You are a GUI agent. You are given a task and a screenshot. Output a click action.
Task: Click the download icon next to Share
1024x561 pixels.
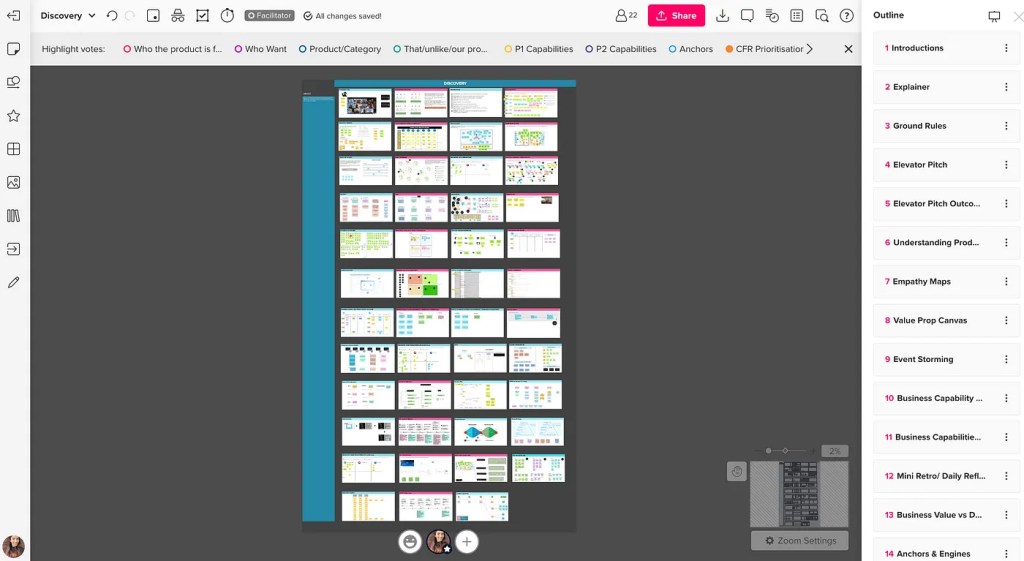pyautogui.click(x=723, y=16)
